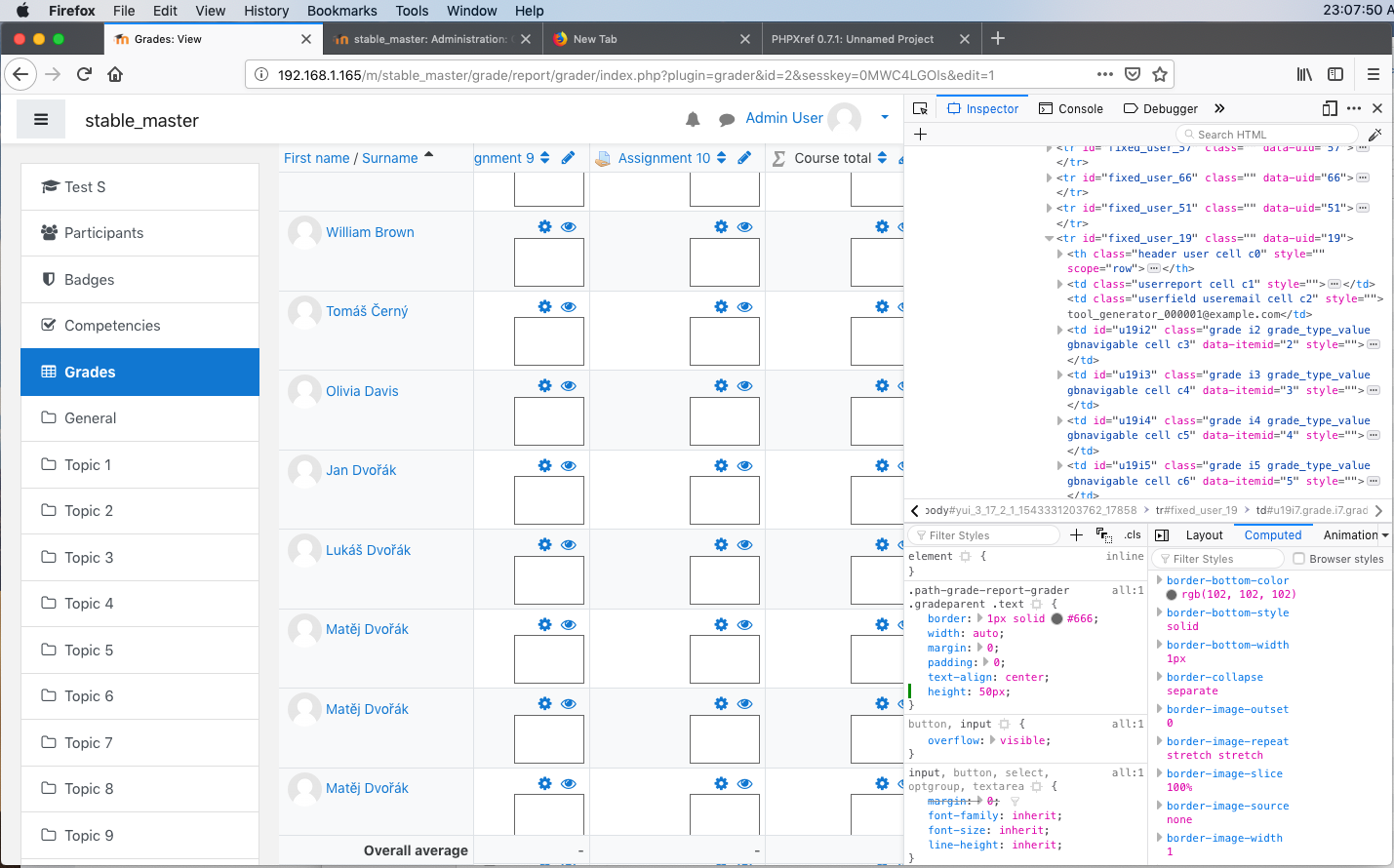Toggle responsive design mode in devtools

pos(1330,108)
